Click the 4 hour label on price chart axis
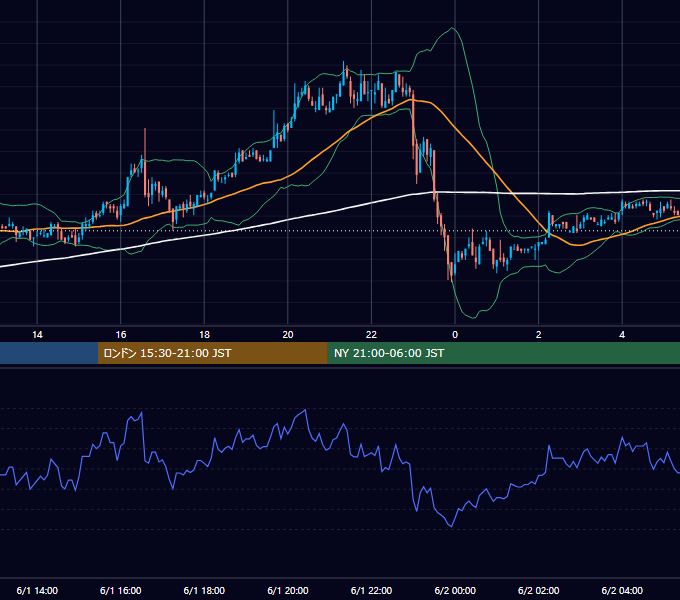This screenshot has width=680, height=600. (622, 335)
